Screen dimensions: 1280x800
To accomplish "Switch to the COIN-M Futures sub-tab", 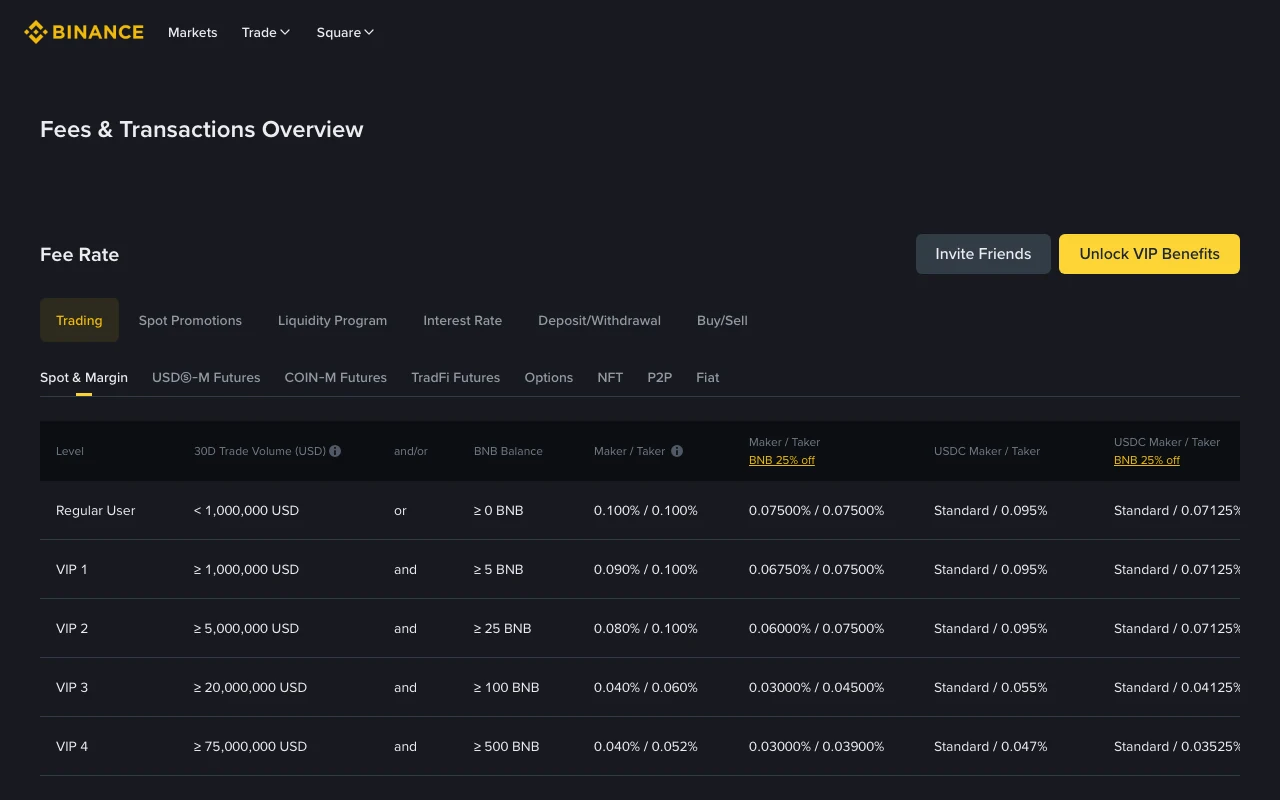I will pos(335,377).
